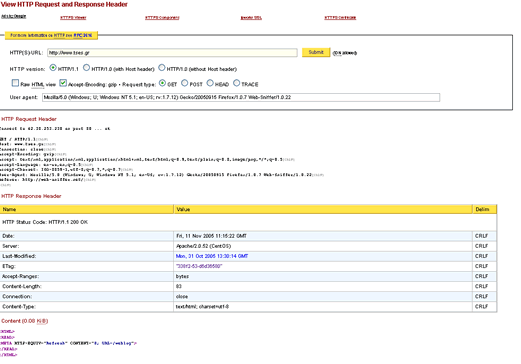
Task: Click the Content-Type: name cell
Action: point(87,306)
